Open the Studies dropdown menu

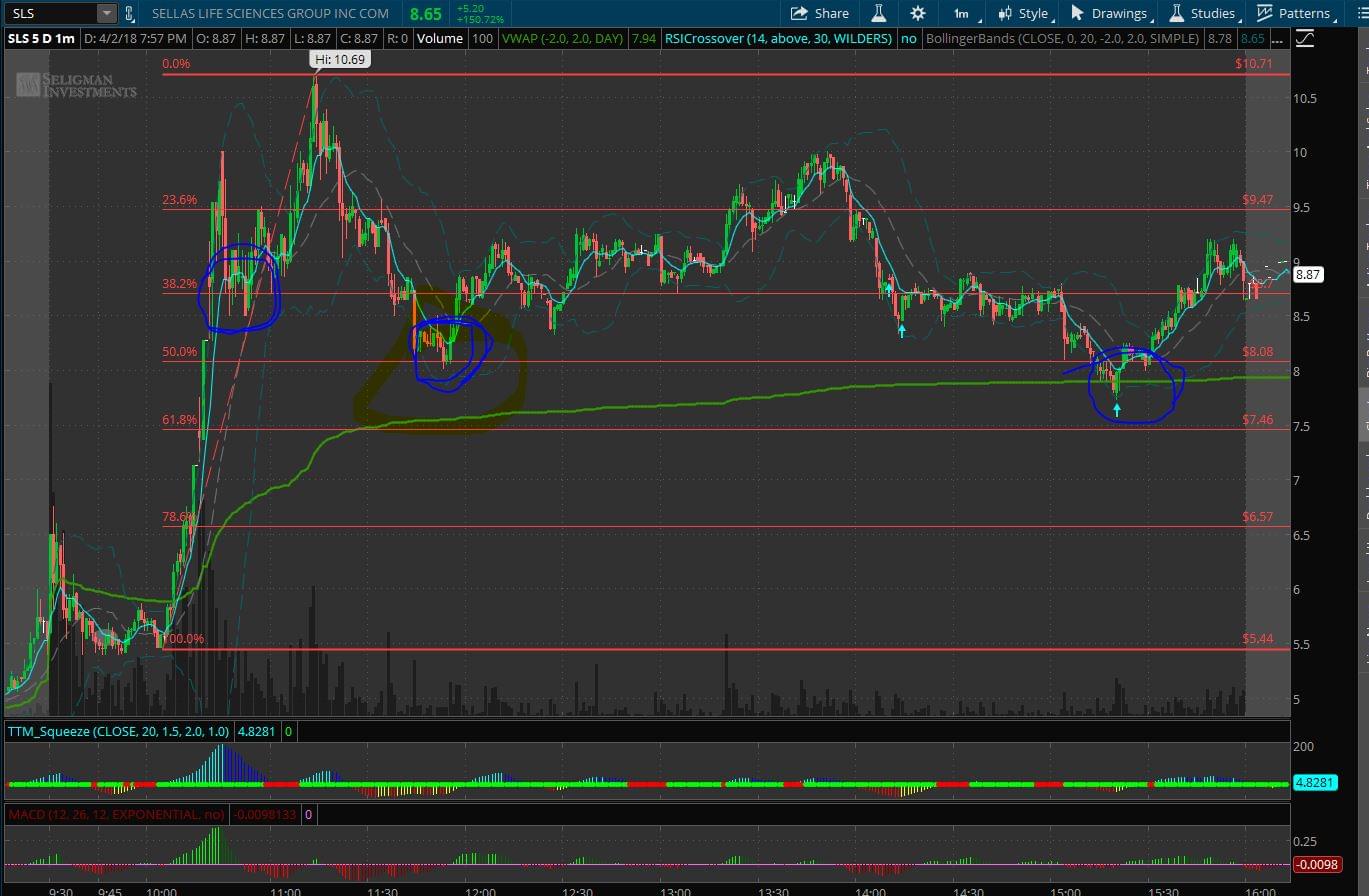coord(1203,13)
